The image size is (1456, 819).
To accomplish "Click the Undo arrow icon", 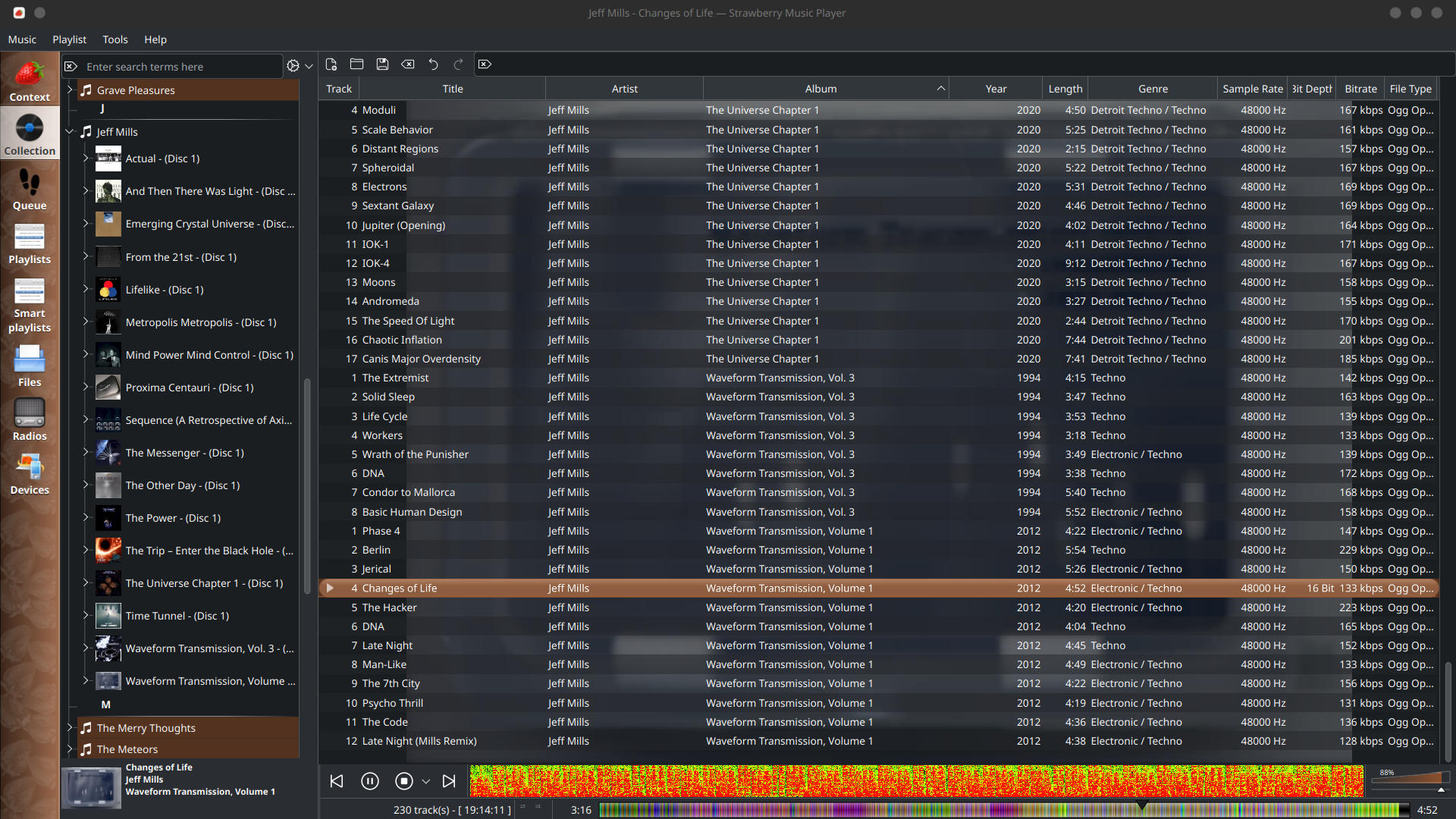I will [433, 64].
